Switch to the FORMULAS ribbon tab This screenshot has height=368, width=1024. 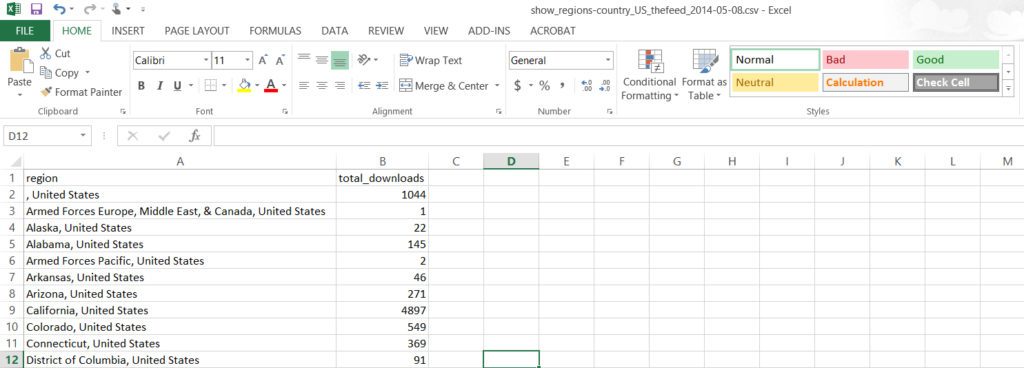(275, 31)
